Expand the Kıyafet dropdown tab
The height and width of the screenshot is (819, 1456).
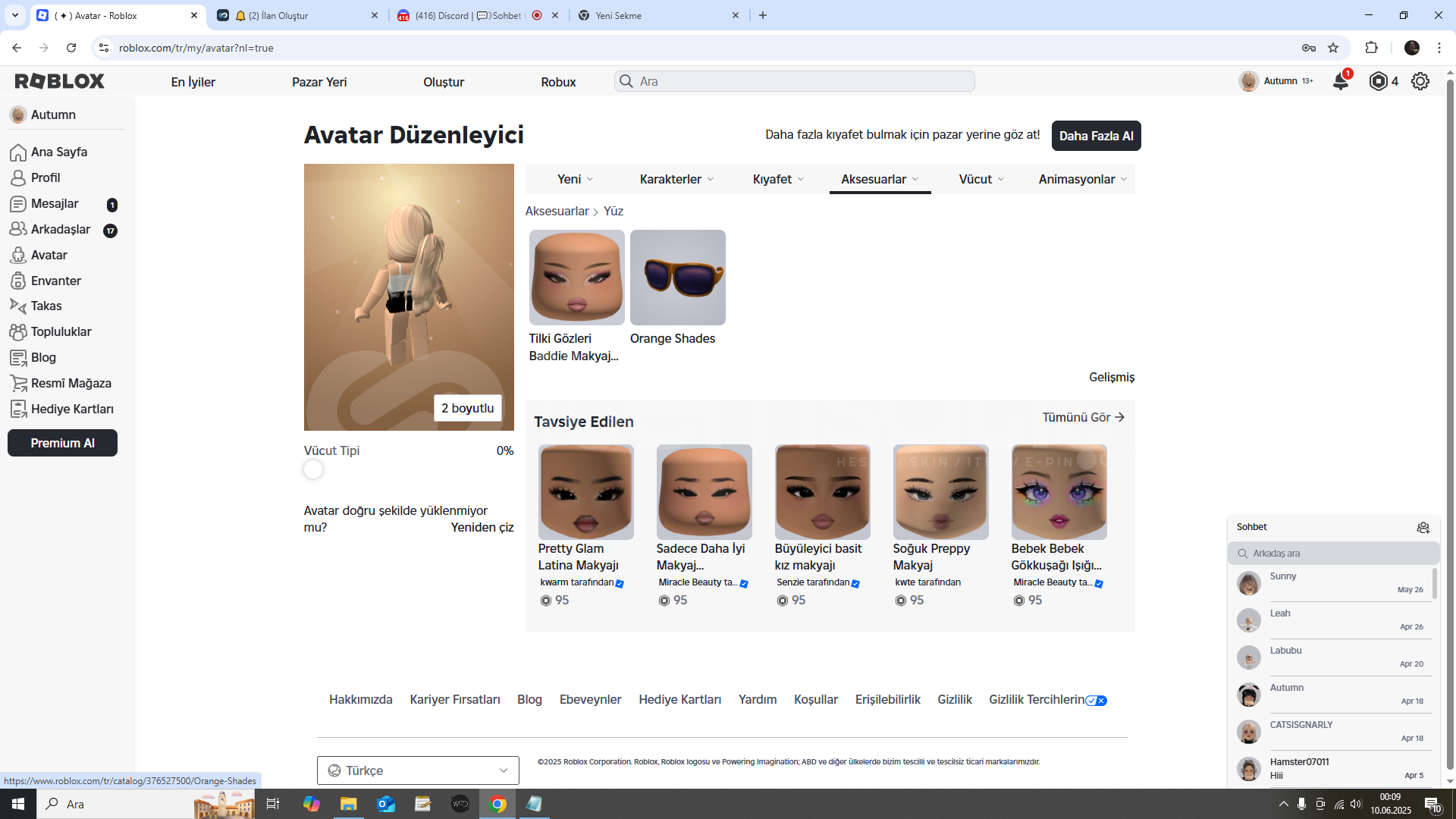coord(778,180)
